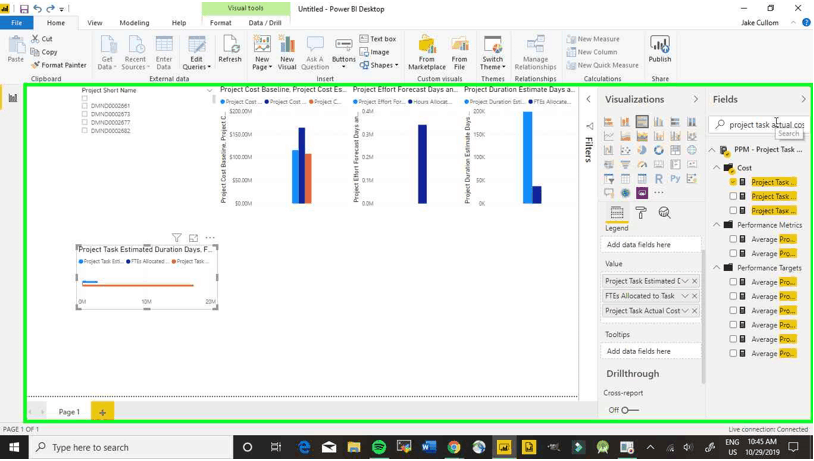Remove FTEs Allocated to Task field
814x461 pixels.
(x=695, y=296)
